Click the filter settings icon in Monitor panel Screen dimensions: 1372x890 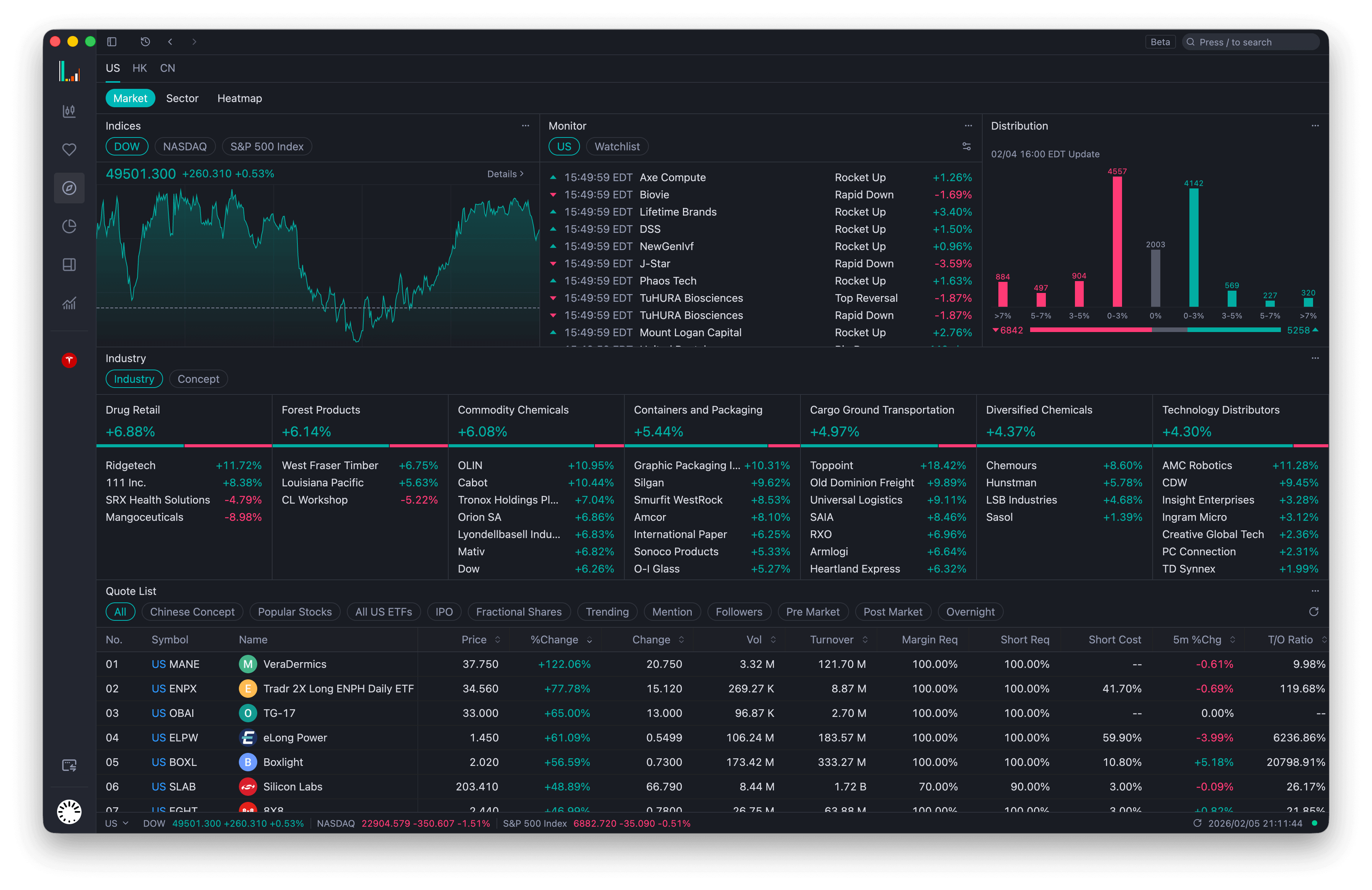[x=967, y=147]
